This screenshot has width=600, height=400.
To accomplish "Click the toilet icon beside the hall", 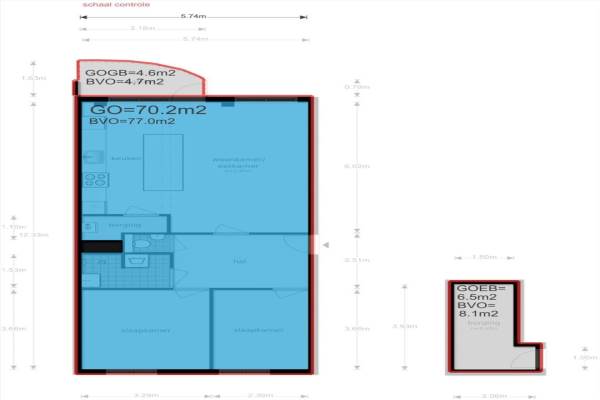I will tap(142, 243).
